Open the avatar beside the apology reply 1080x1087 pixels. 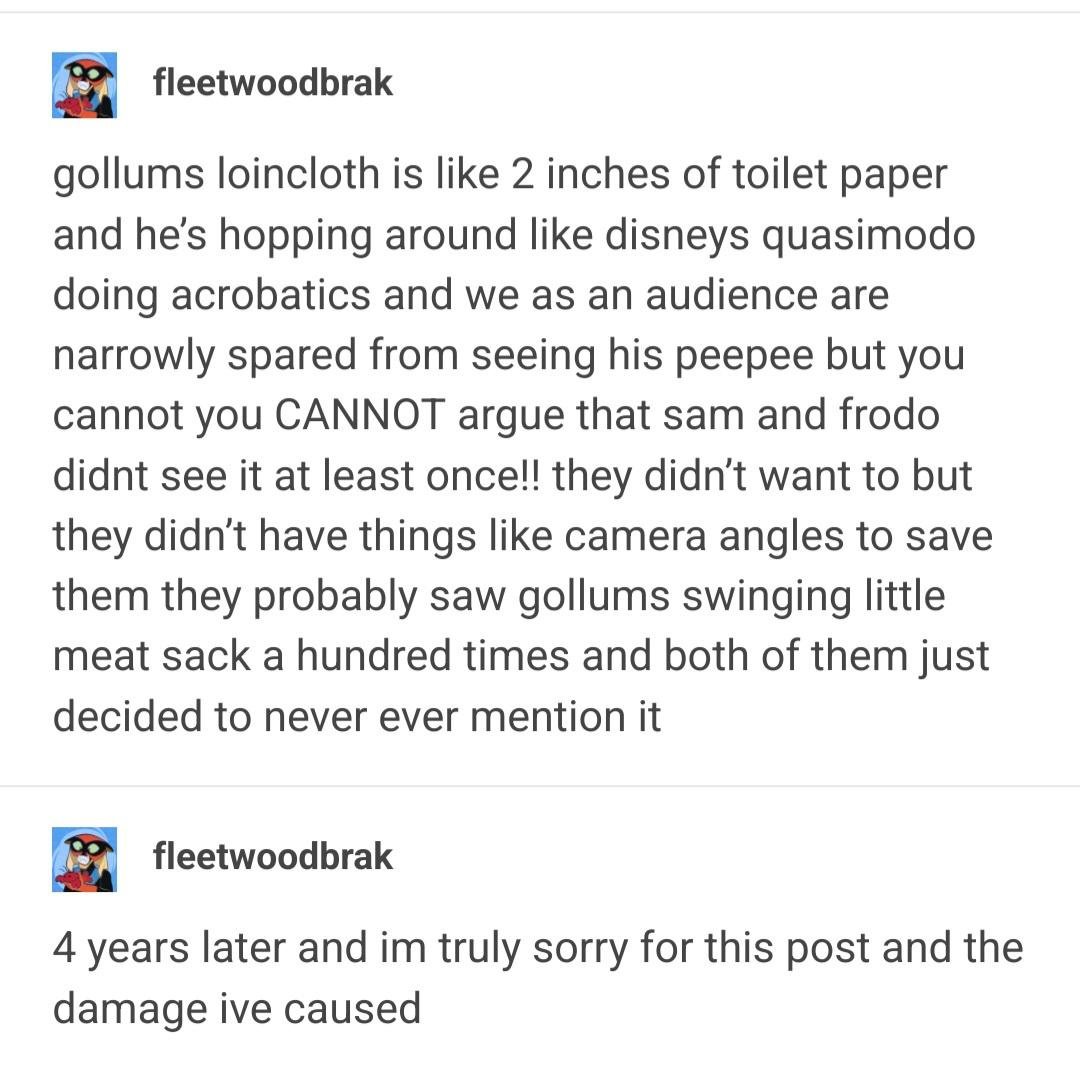(85, 859)
